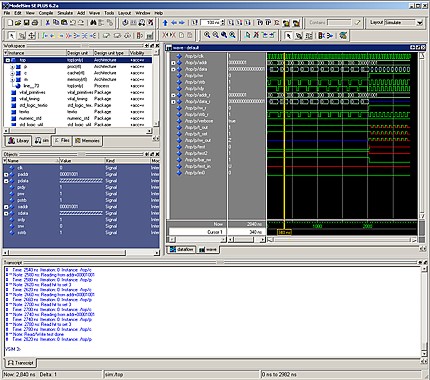
Task: Click the Paste clipboard icon
Action: pos(64,23)
